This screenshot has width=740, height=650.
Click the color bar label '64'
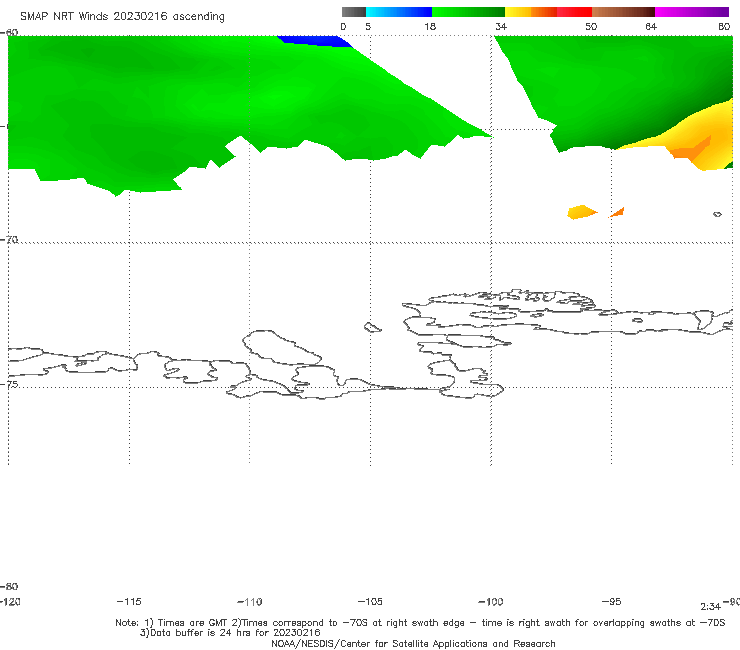(x=651, y=27)
